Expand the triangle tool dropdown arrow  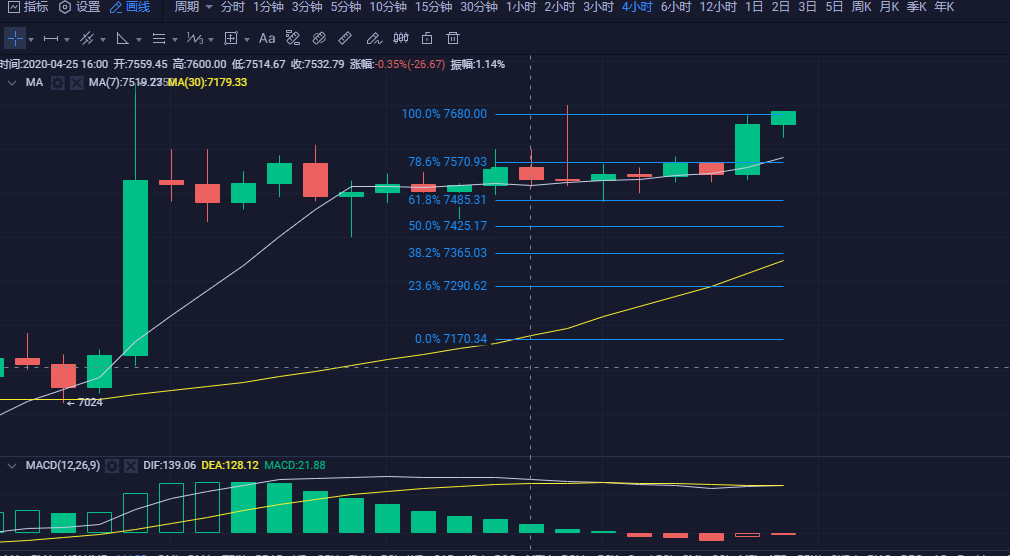(138, 40)
